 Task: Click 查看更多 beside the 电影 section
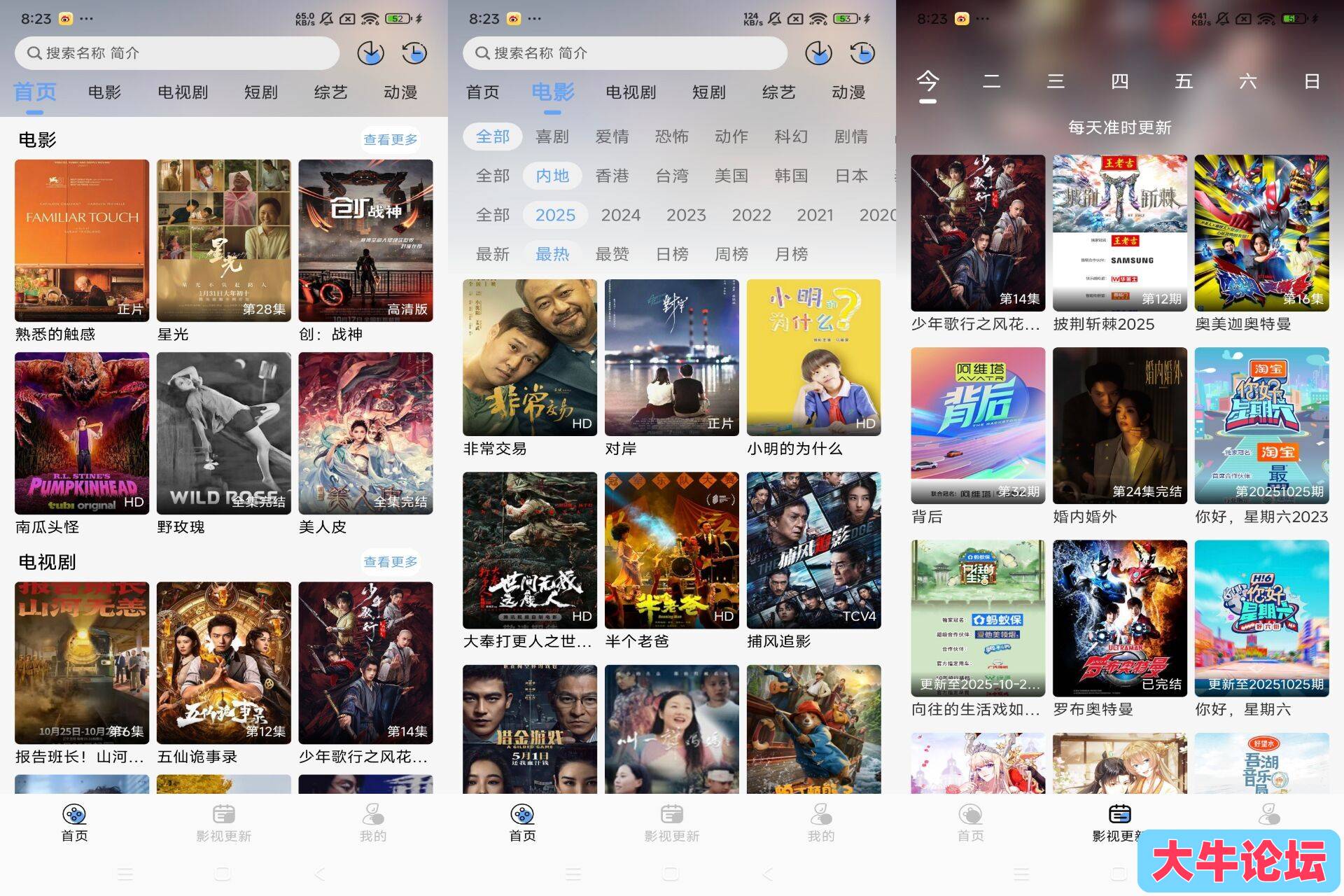390,139
